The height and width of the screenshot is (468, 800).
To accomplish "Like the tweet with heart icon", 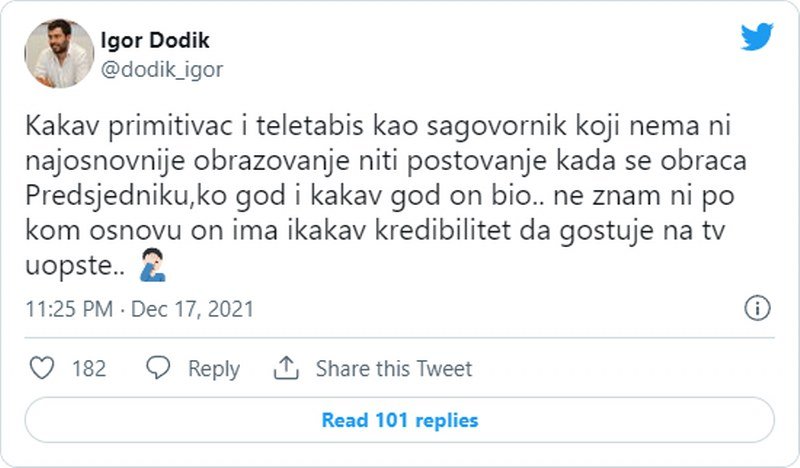I will [42, 368].
